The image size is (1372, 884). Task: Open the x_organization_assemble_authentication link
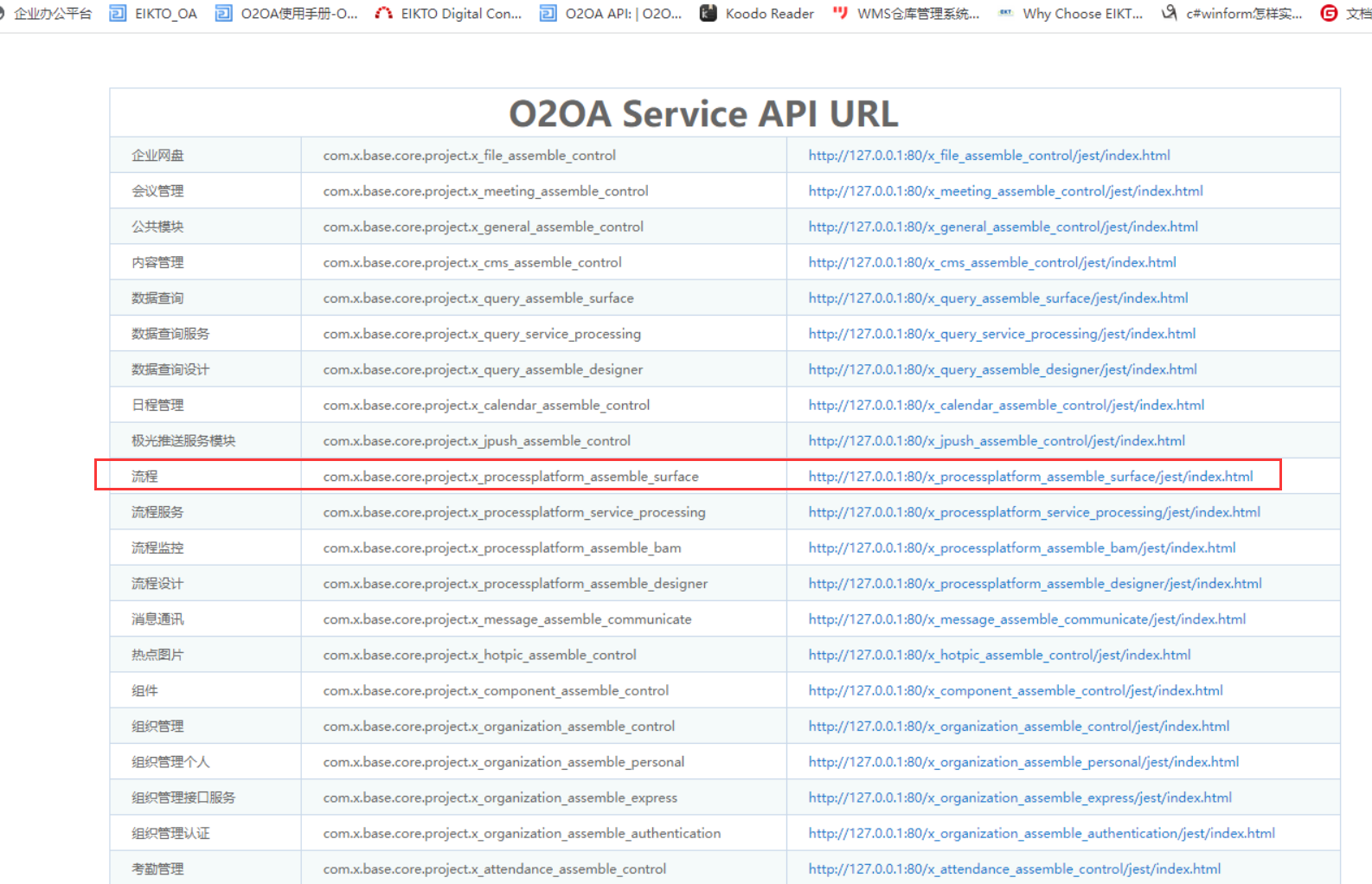(x=1042, y=834)
